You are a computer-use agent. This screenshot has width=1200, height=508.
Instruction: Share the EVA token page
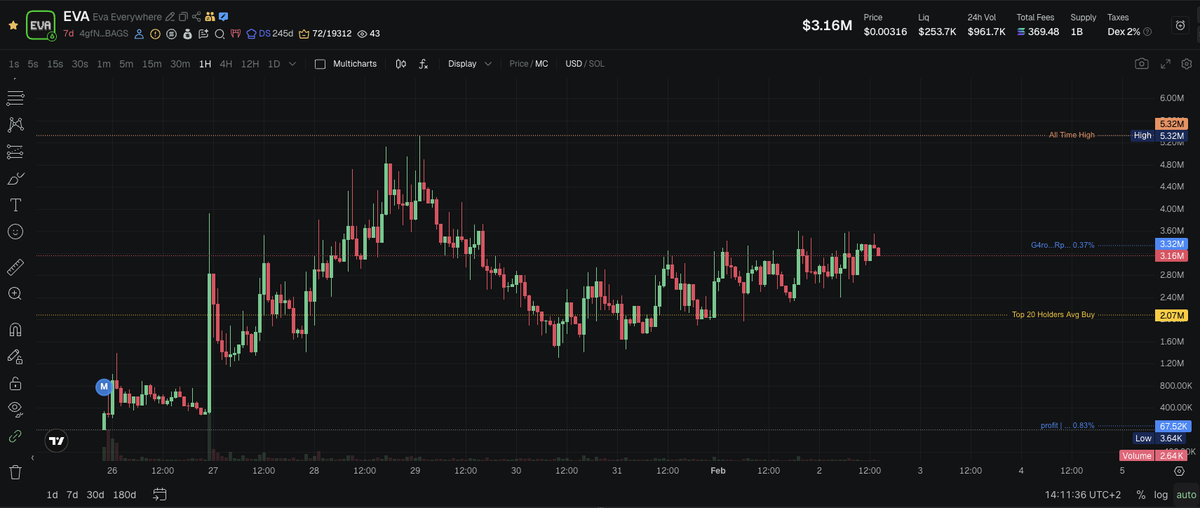(x=196, y=17)
